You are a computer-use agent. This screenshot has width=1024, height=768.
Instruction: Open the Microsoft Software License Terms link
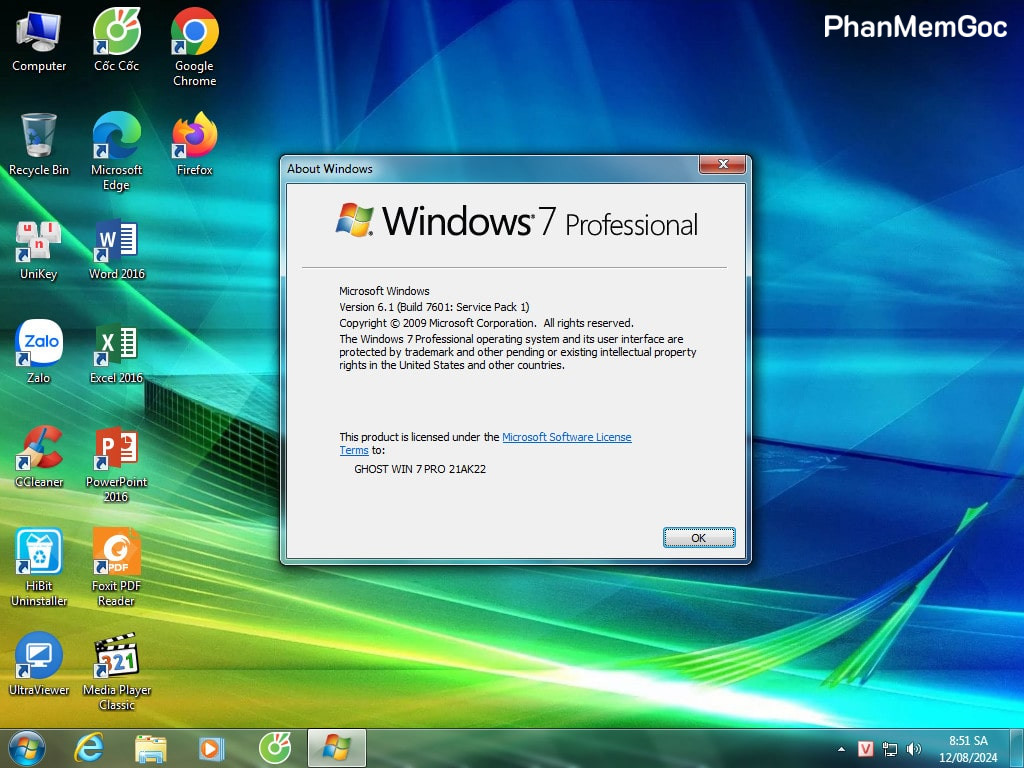pyautogui.click(x=566, y=437)
